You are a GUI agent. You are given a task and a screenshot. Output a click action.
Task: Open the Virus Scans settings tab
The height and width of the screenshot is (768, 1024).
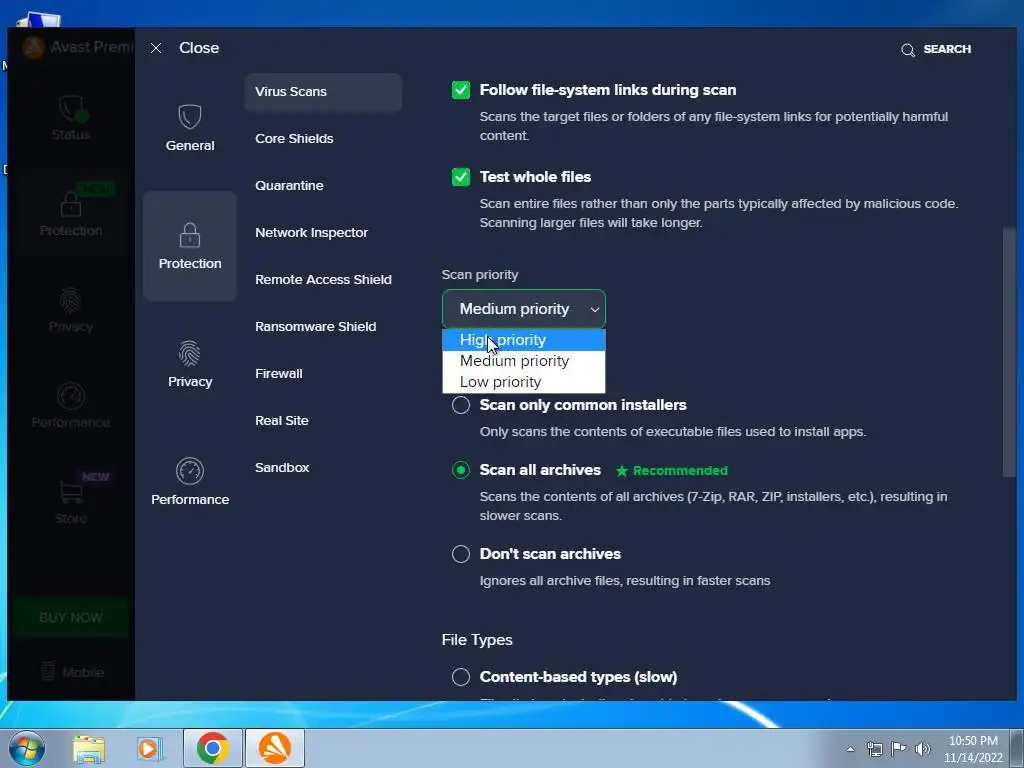323,91
